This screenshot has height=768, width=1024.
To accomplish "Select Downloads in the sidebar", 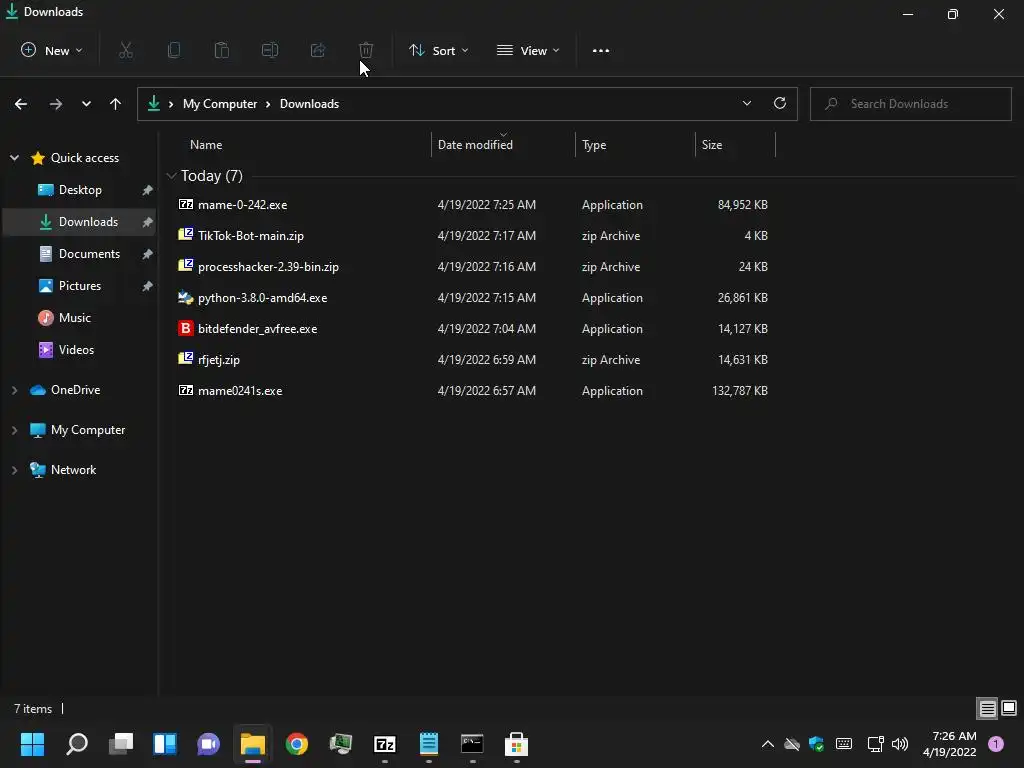I will point(80,222).
